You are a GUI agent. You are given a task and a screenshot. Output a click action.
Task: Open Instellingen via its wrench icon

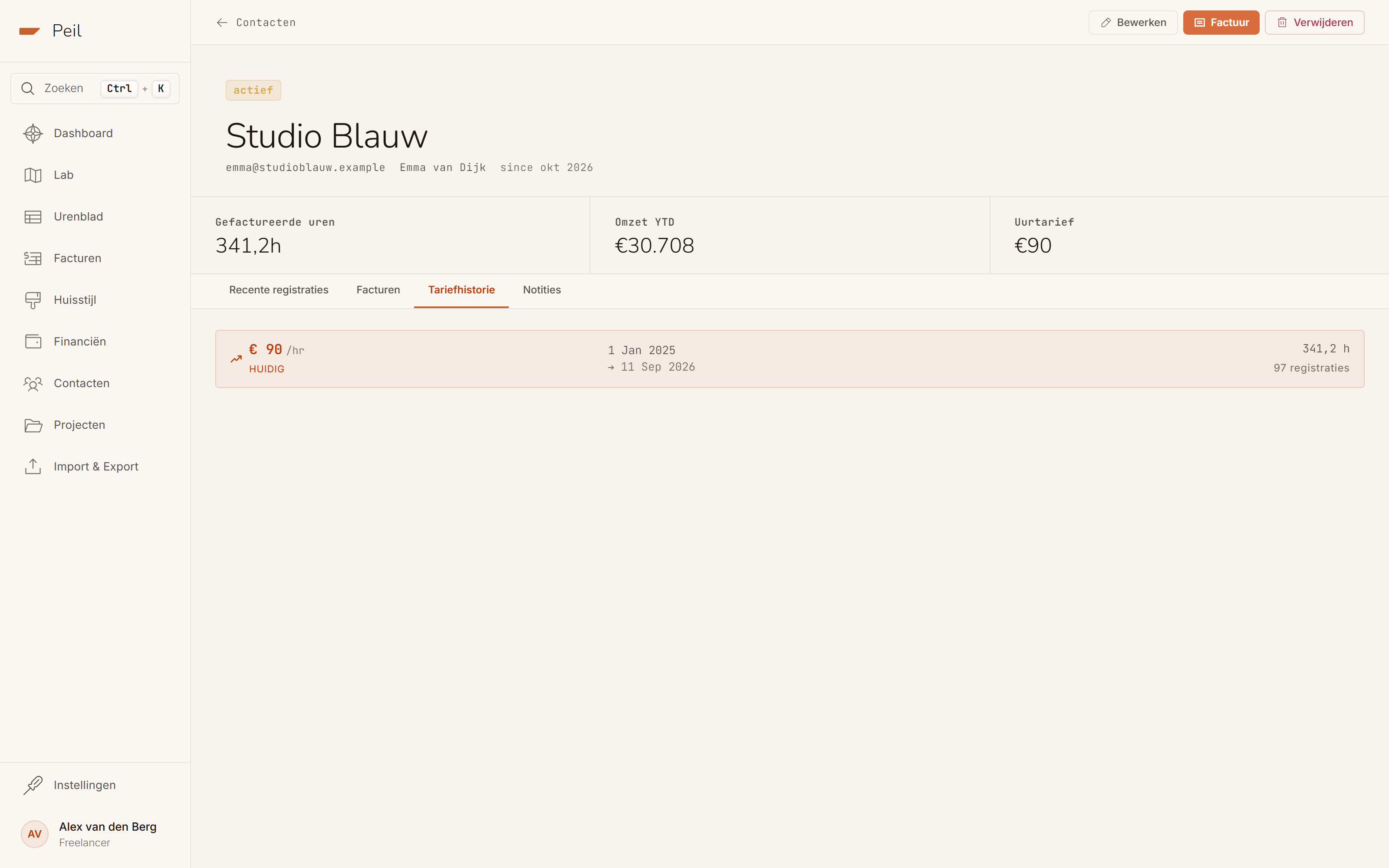33,786
